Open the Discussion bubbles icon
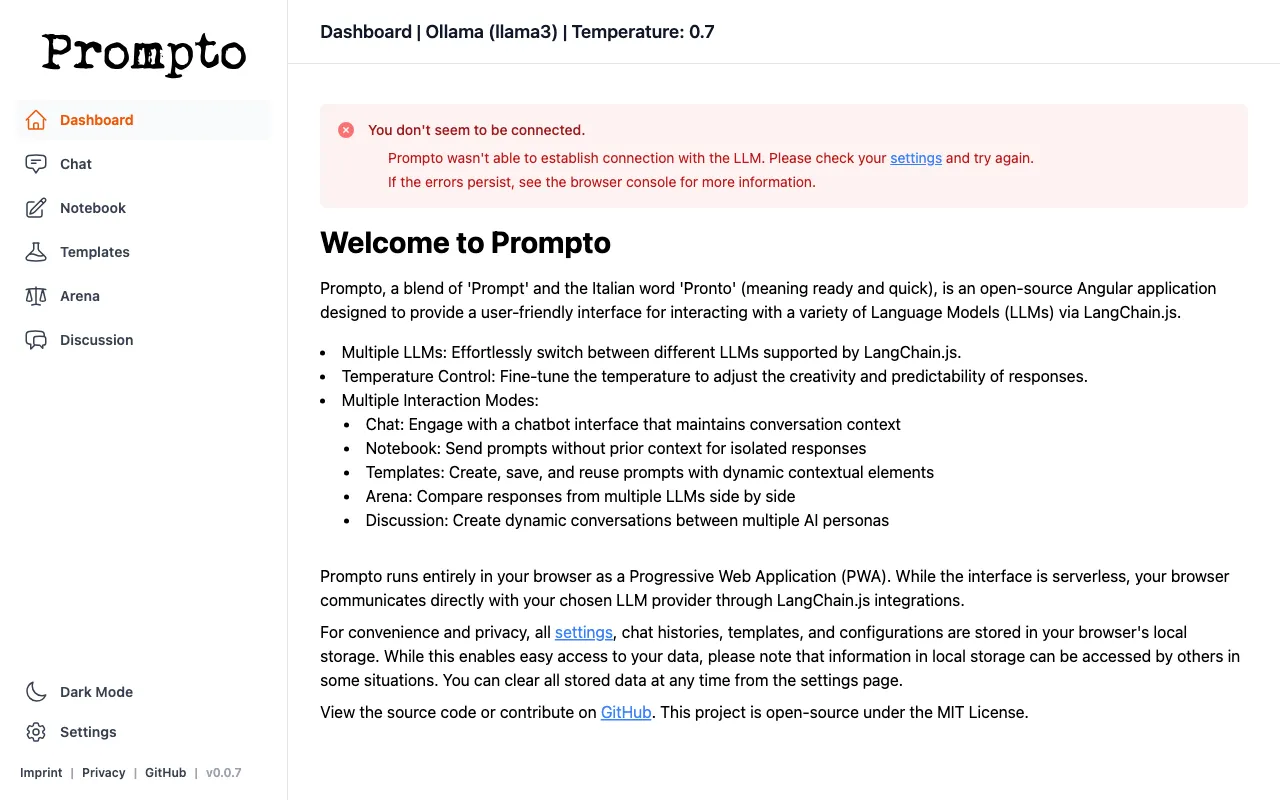This screenshot has height=800, width=1280. (x=36, y=340)
